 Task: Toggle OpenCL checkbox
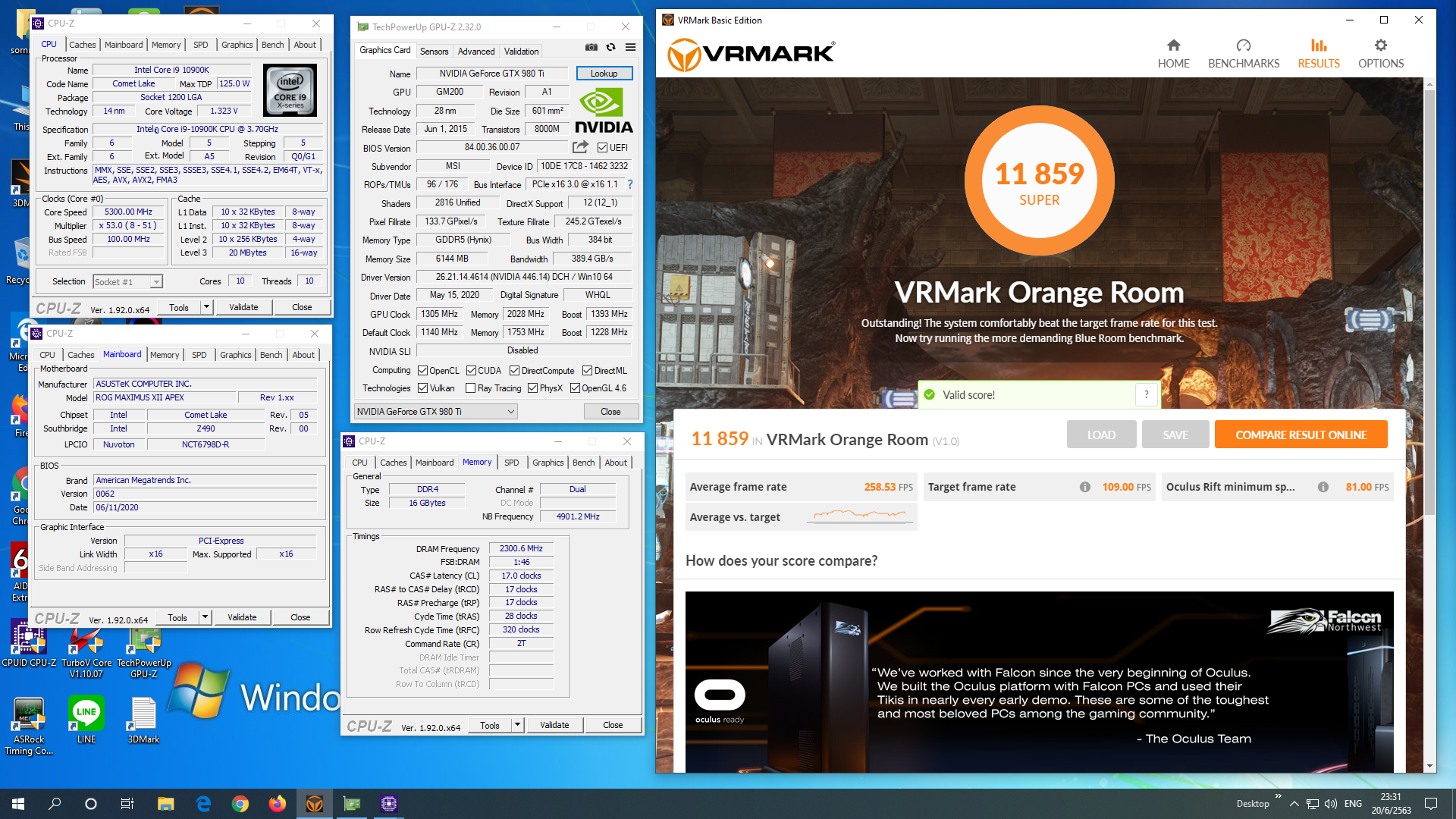click(x=423, y=370)
